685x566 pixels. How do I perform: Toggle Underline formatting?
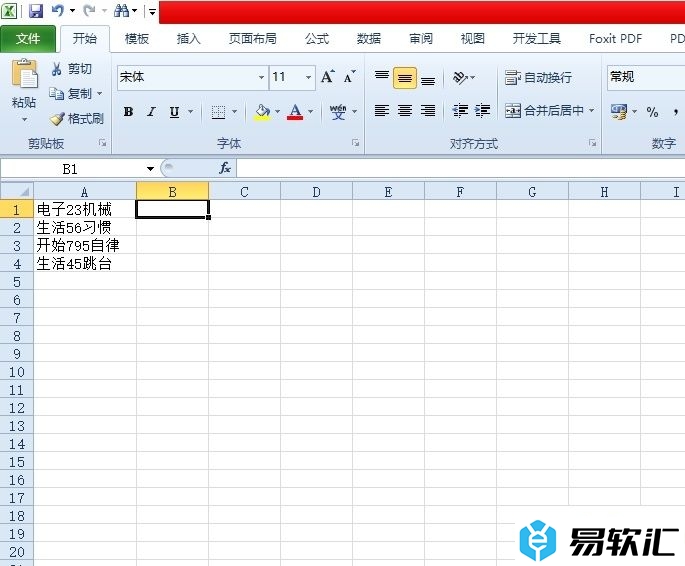tap(174, 112)
